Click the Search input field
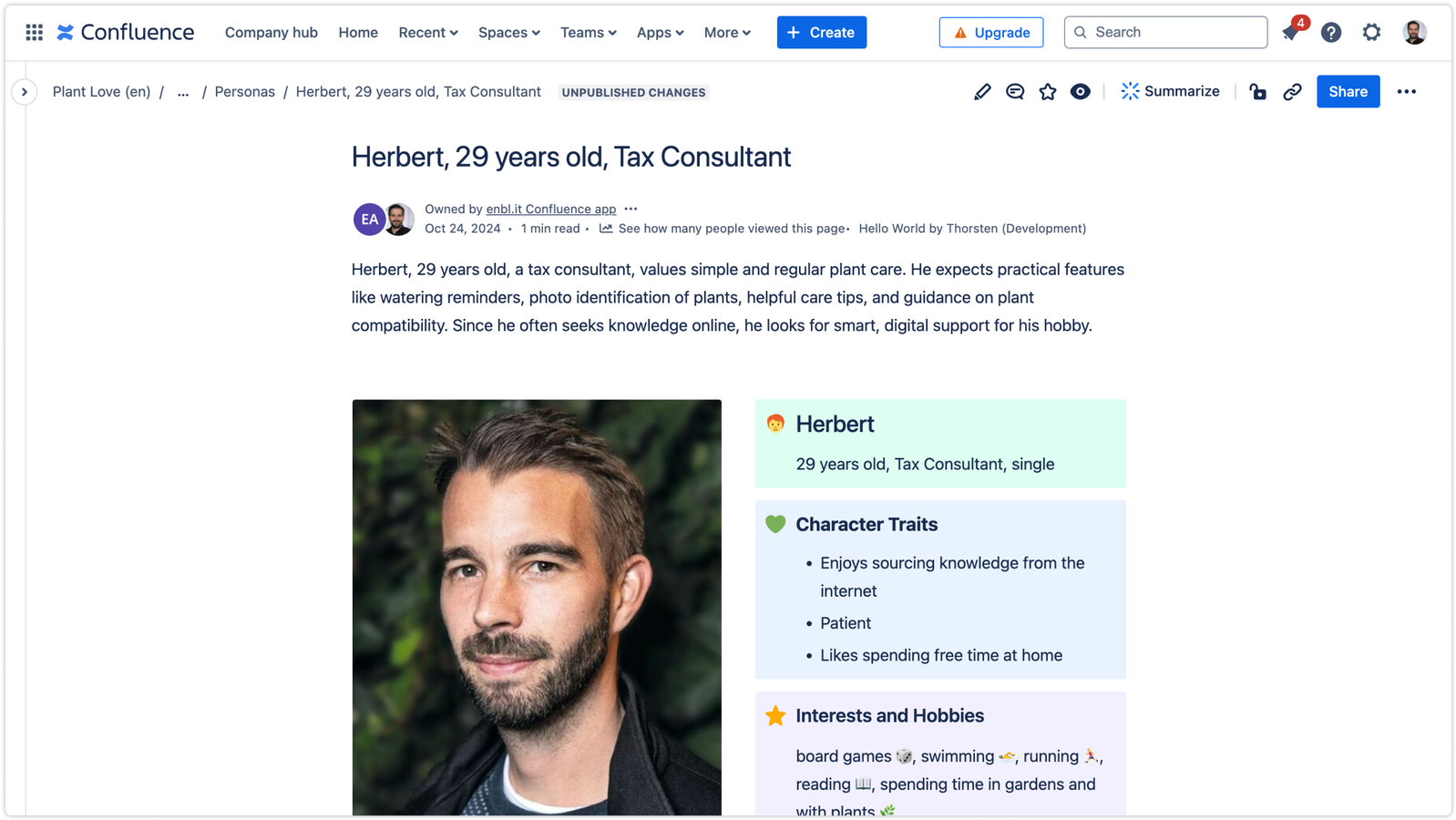This screenshot has width=1456, height=820. pyautogui.click(x=1165, y=32)
